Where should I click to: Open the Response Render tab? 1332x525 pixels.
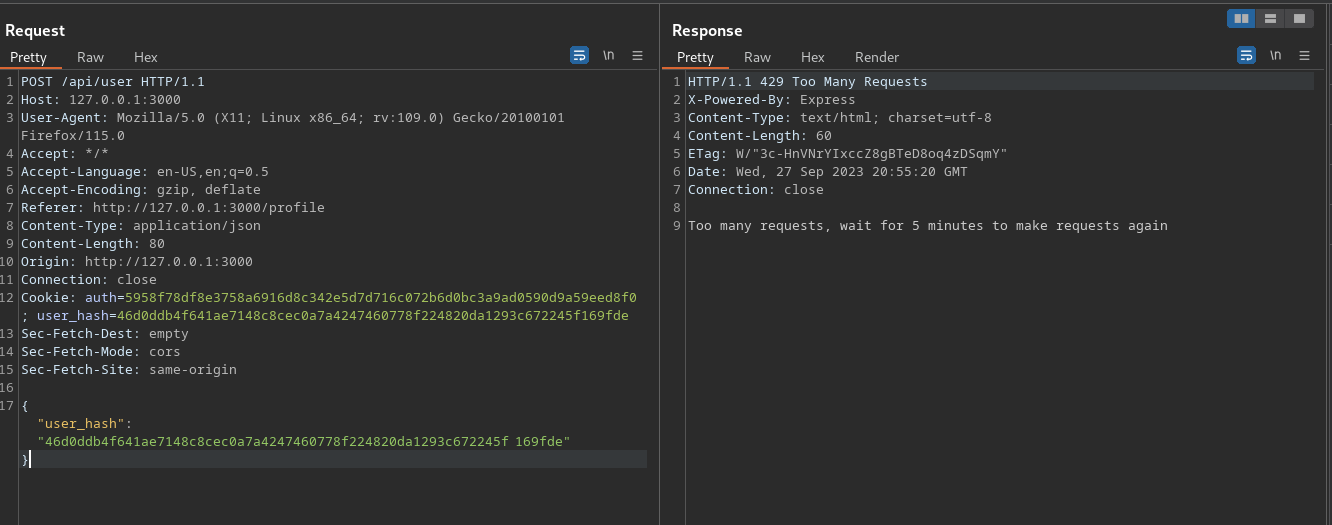tap(877, 57)
